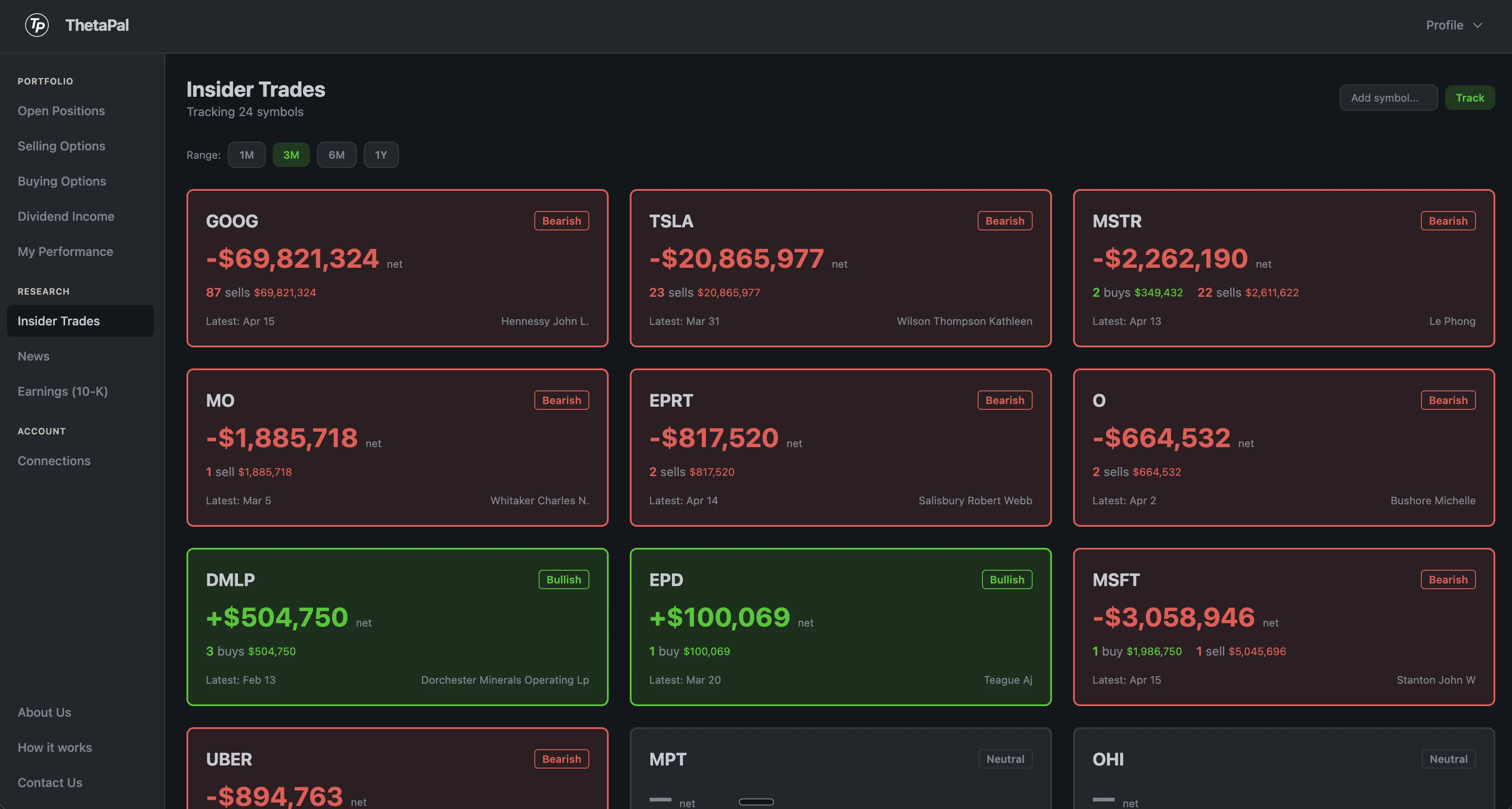Image resolution: width=1512 pixels, height=809 pixels.
Task: Click MSTR 22 sells $2,611,622 text
Action: [x=1248, y=293]
